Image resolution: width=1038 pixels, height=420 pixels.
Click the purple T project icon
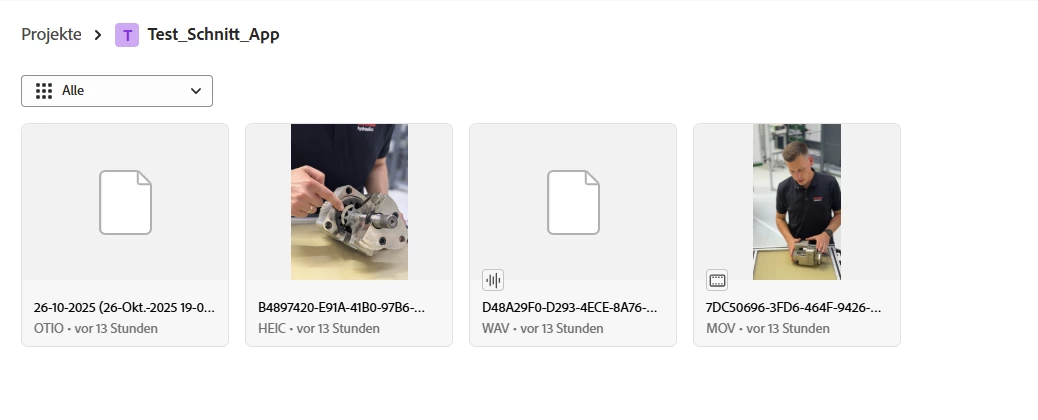click(x=127, y=34)
